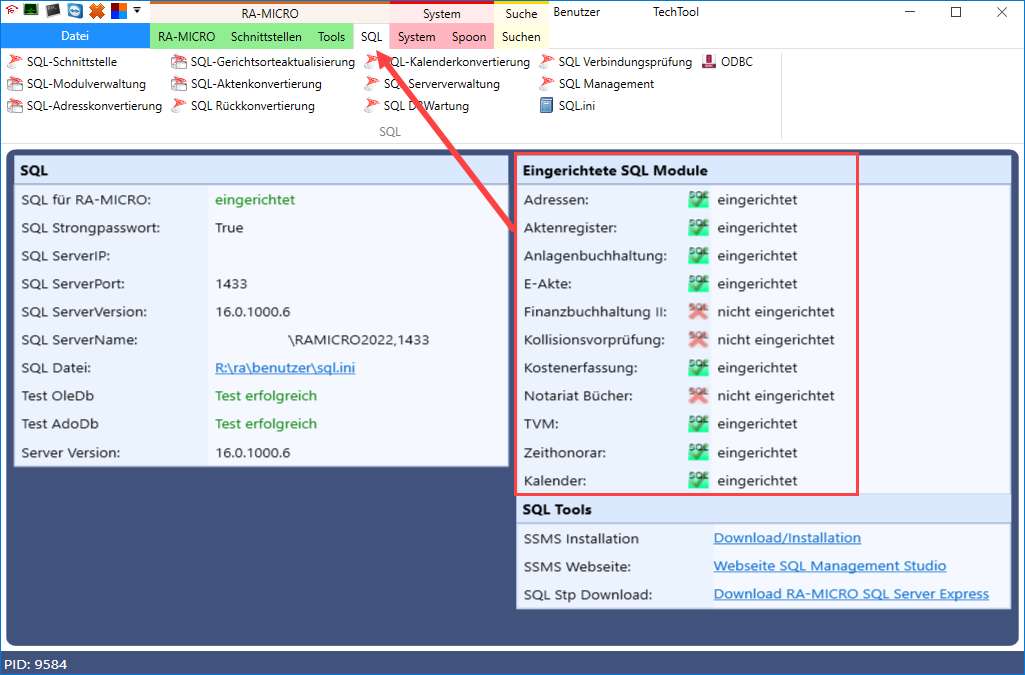The width and height of the screenshot is (1025, 675).
Task: Click the orange X icon in quick access bar
Action: click(97, 10)
